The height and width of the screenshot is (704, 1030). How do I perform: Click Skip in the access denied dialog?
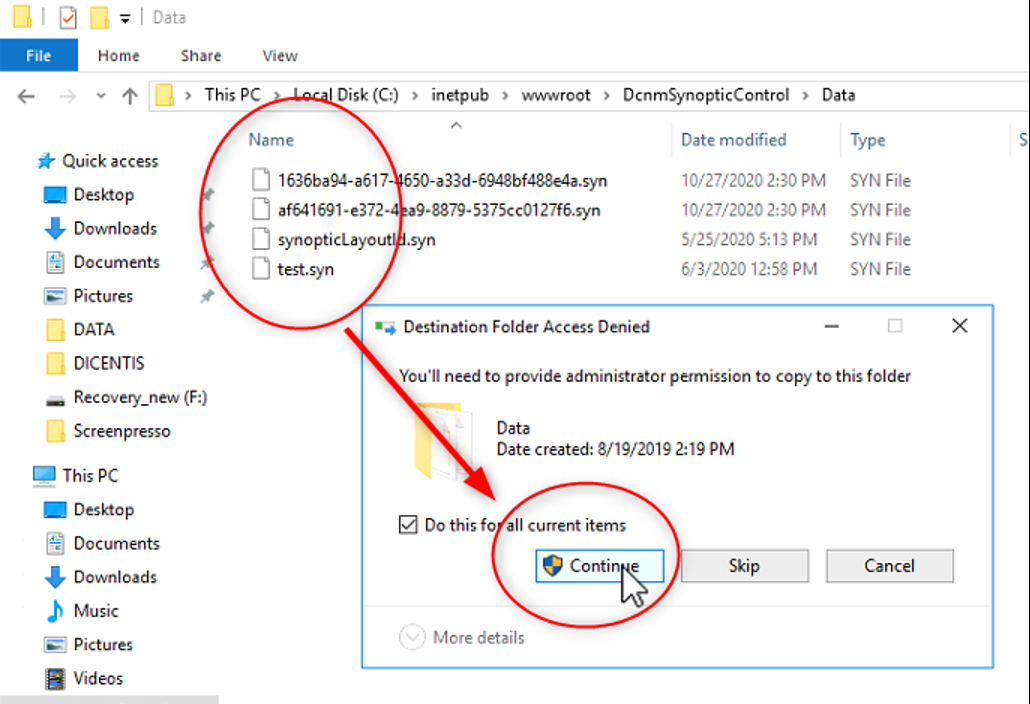pos(744,566)
